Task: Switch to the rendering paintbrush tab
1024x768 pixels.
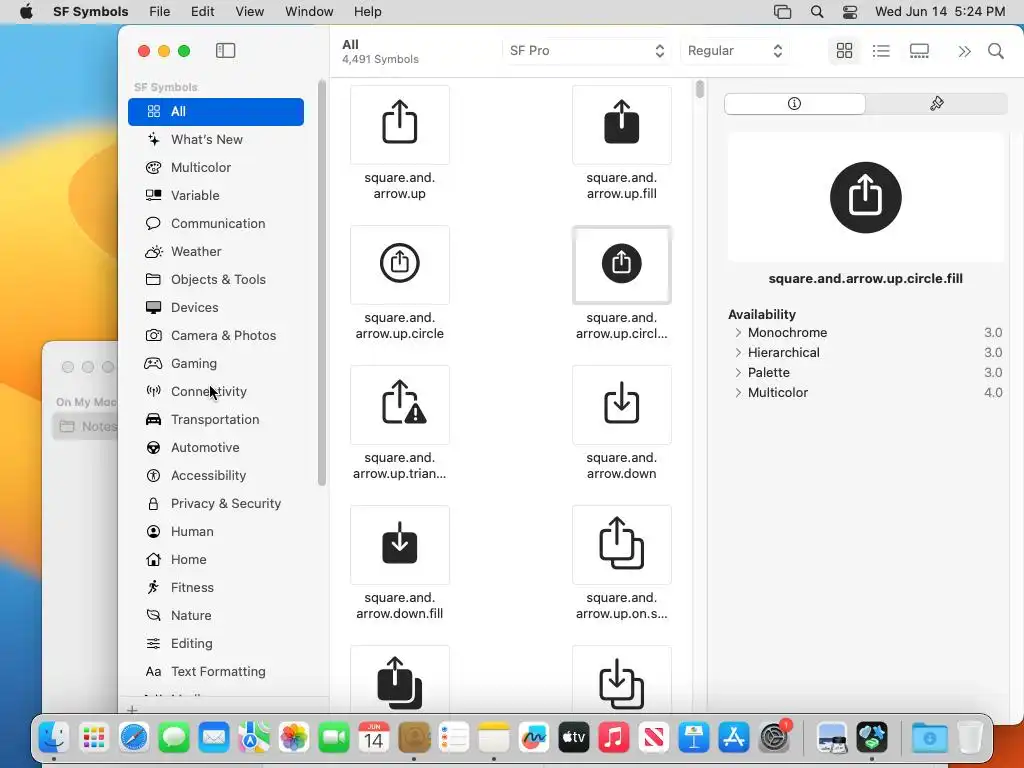Action: point(936,104)
